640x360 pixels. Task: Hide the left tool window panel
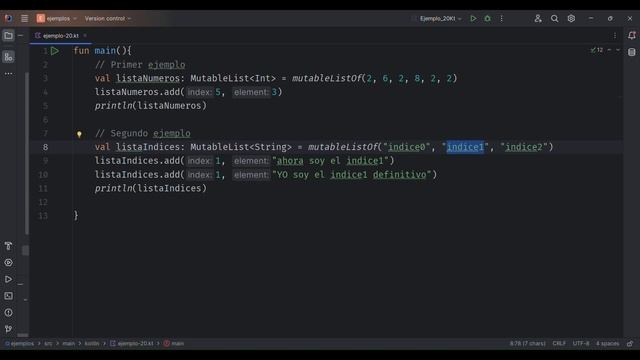(20, 36)
